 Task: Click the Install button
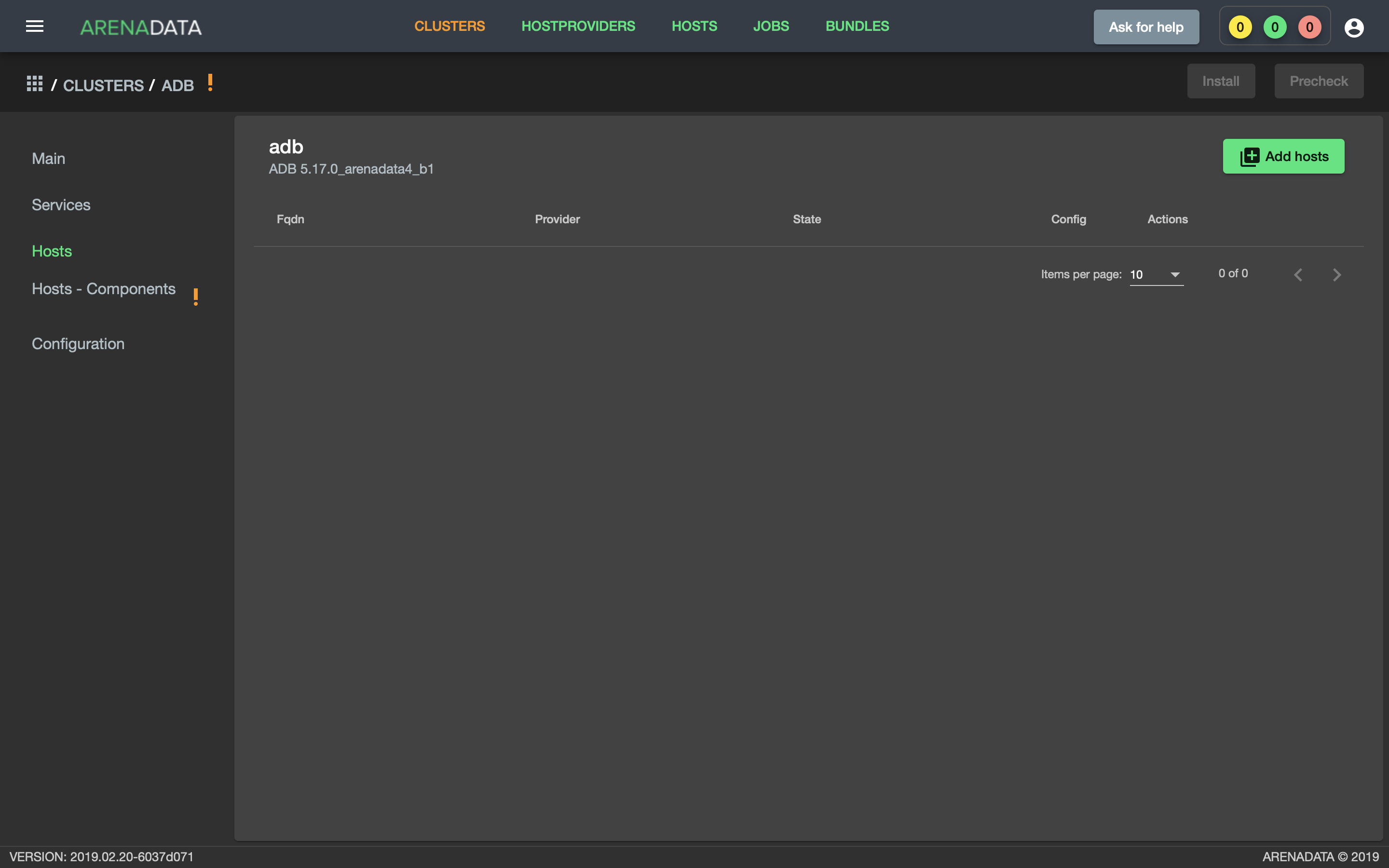coord(1221,81)
